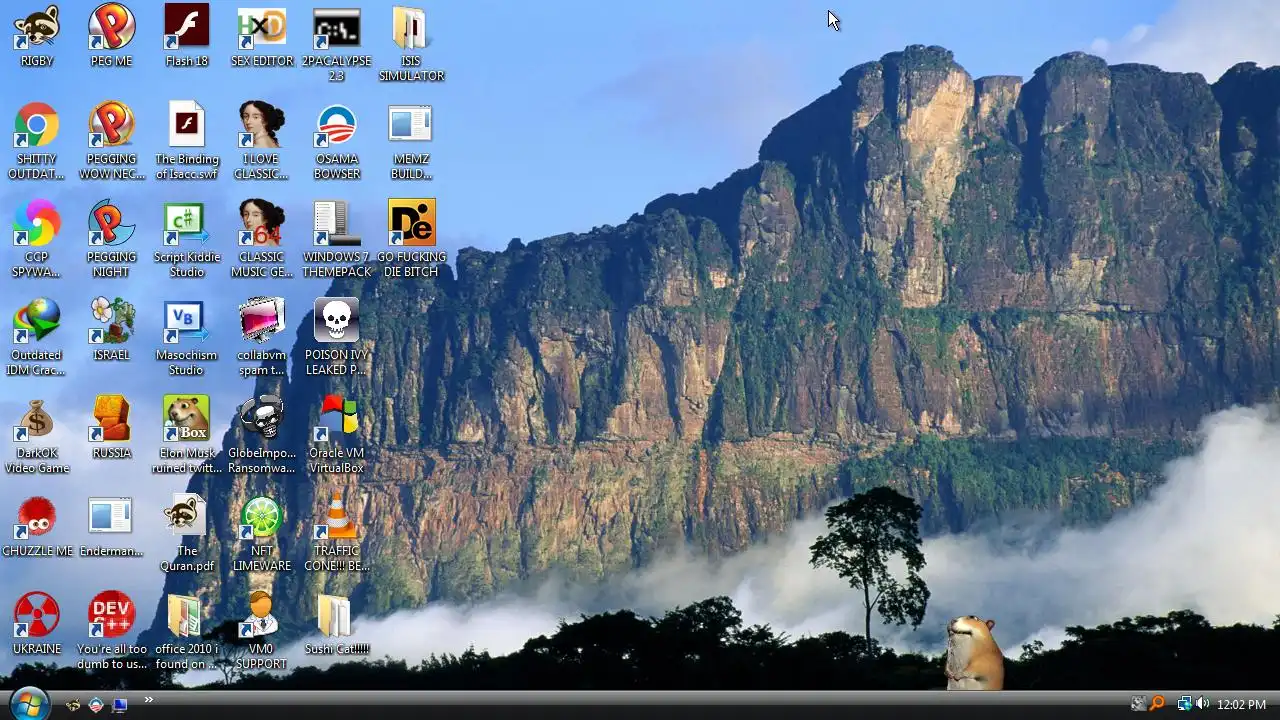This screenshot has height=720, width=1280.
Task: Select the I LOVE CLASSIC... portrait icon
Action: [x=262, y=125]
